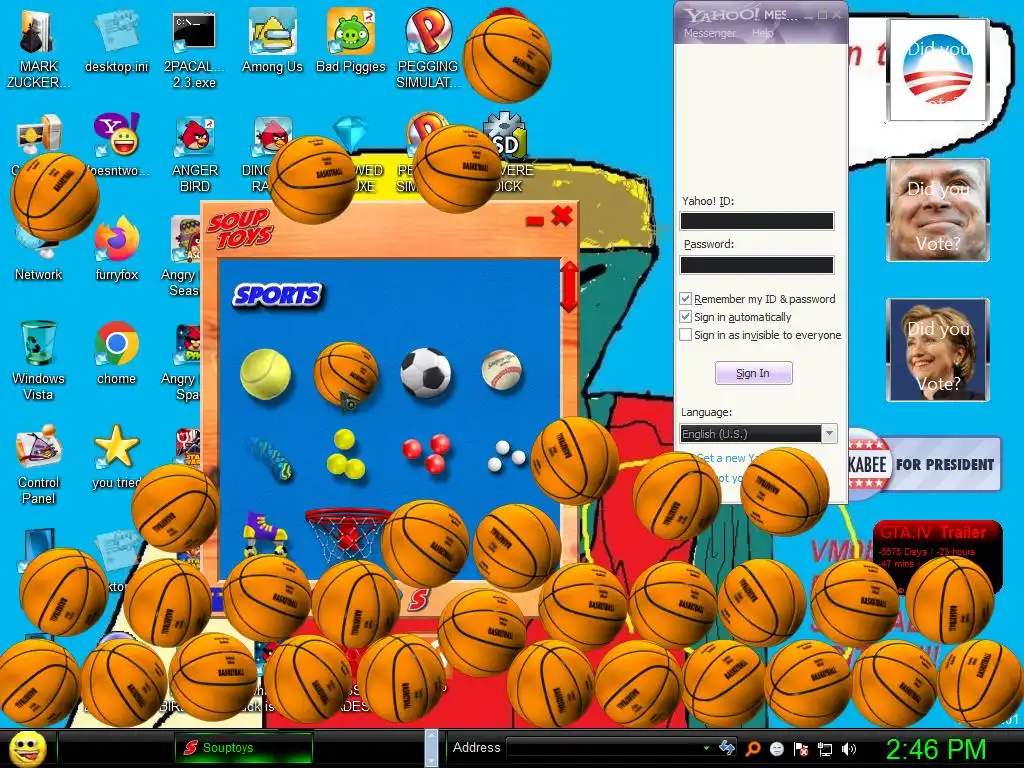Select the roller skate toy
This screenshot has height=768, width=1024.
click(265, 532)
